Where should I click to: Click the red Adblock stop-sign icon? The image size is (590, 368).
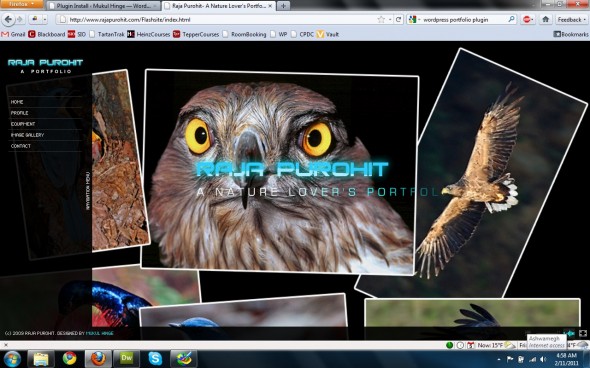click(526, 19)
